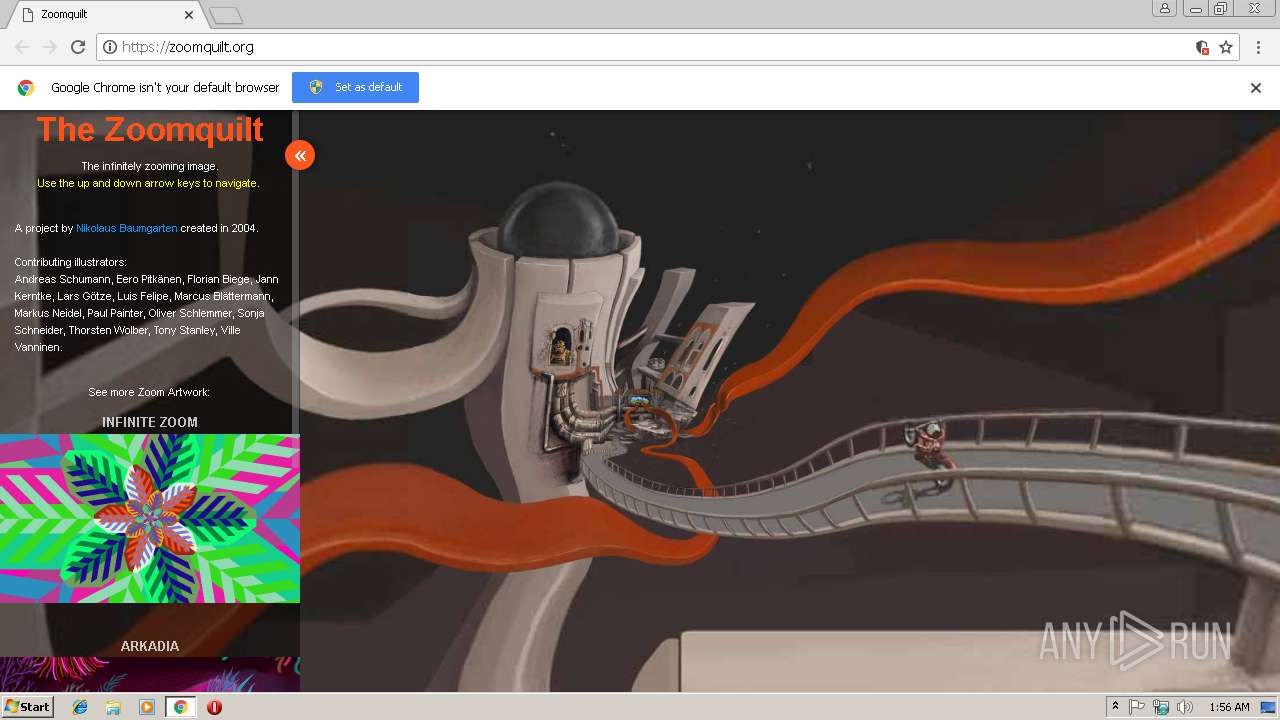Image resolution: width=1280 pixels, height=720 pixels.
Task: Click the clock showing 1:56 AM
Action: click(1229, 707)
